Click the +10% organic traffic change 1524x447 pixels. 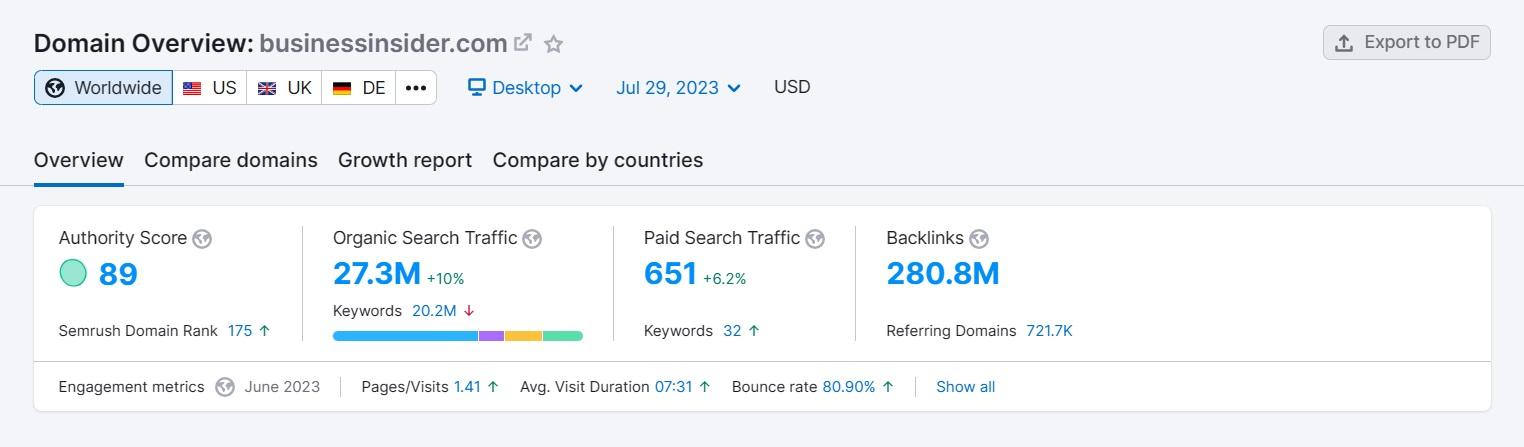pyautogui.click(x=445, y=279)
